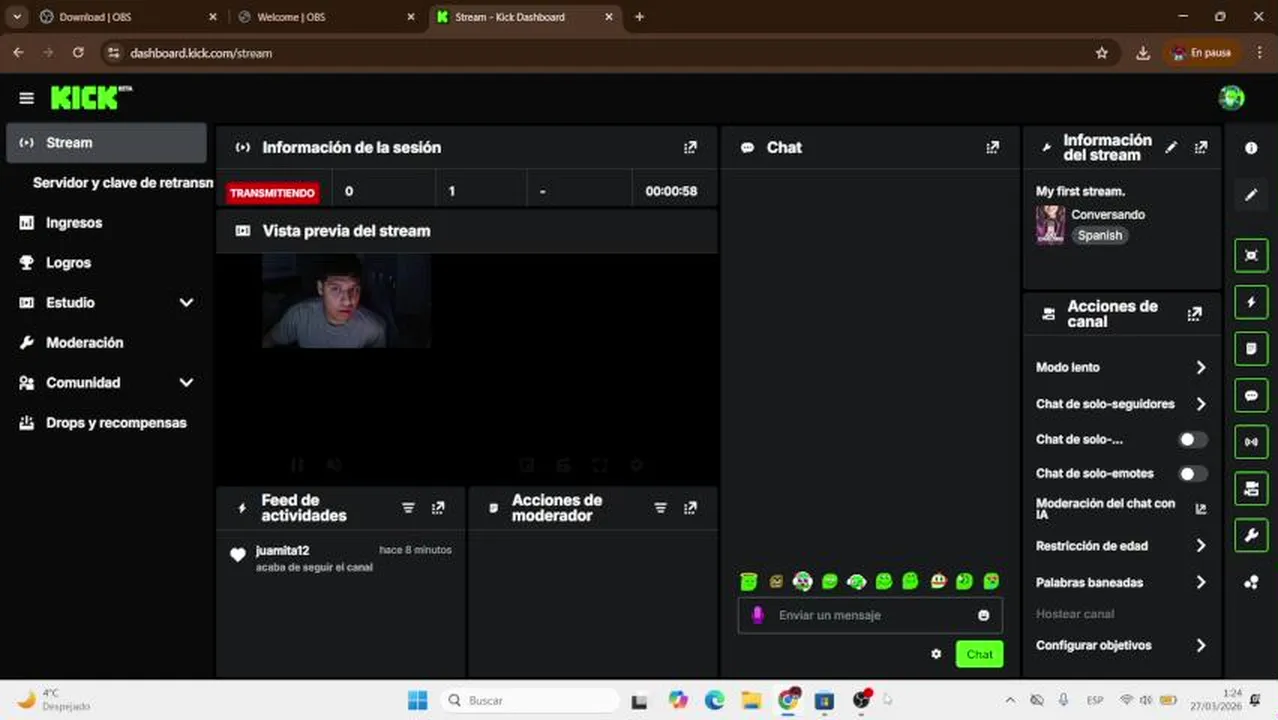Click the taskbar Buscar search box

pyautogui.click(x=530, y=700)
